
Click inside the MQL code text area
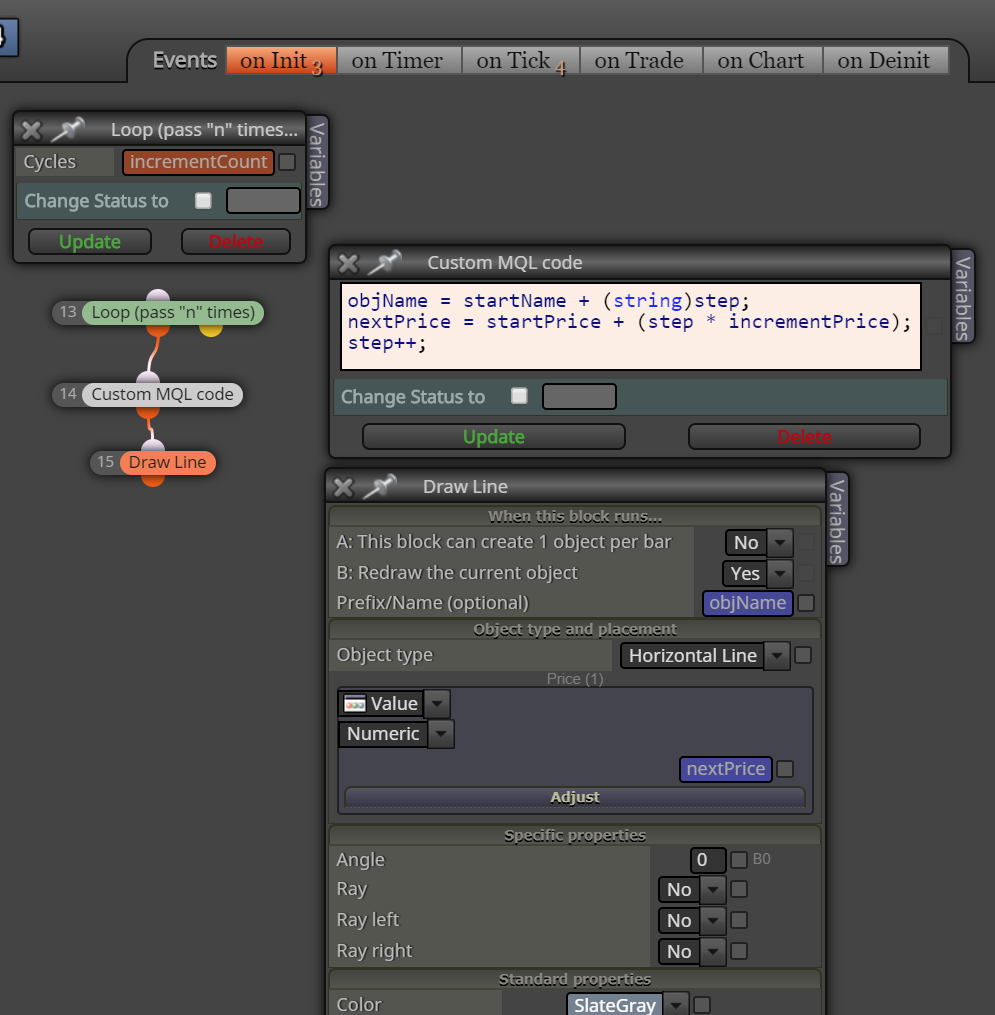pos(631,326)
